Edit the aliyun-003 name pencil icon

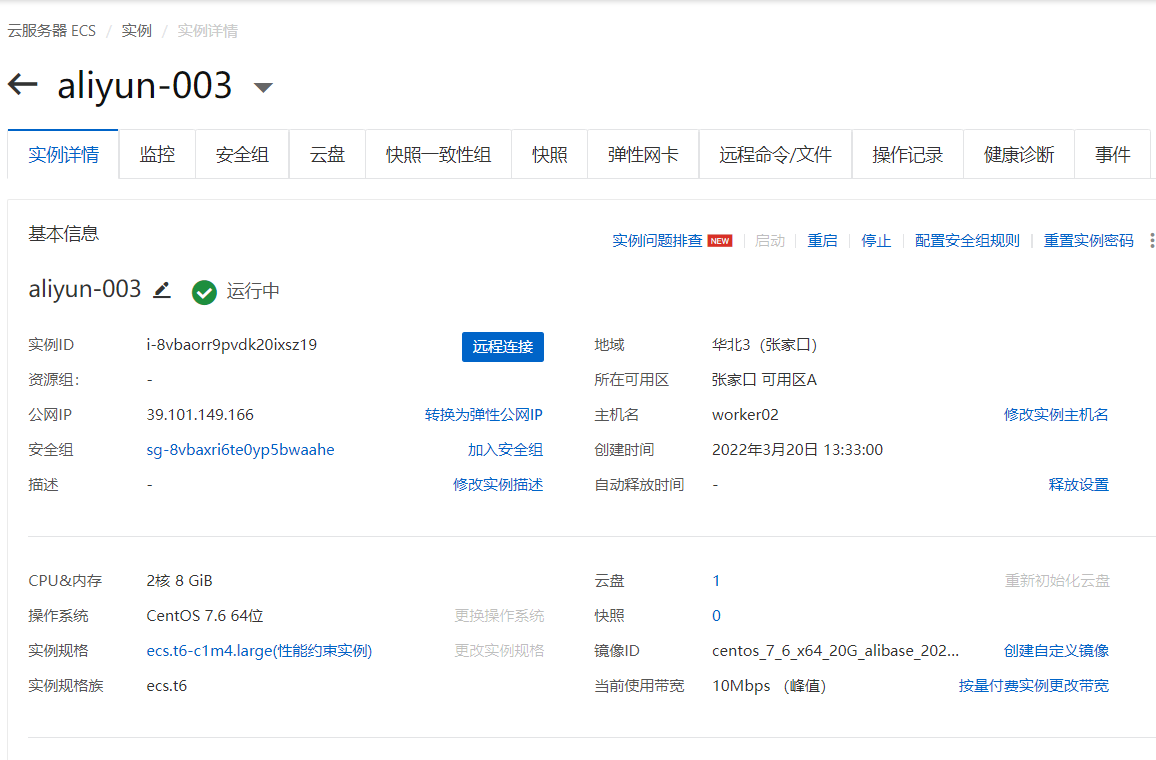(x=161, y=290)
